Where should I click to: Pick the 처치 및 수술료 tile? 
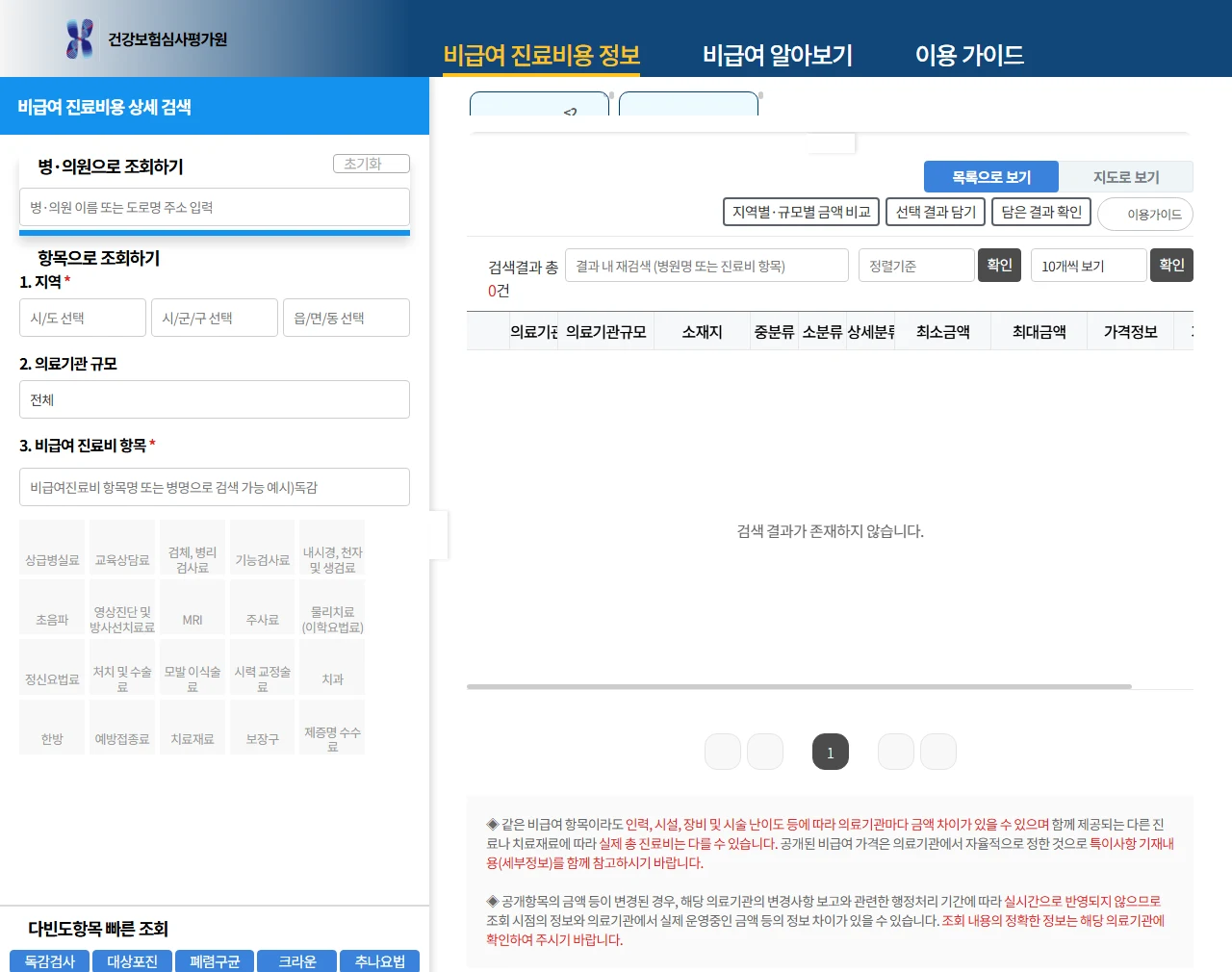pyautogui.click(x=122, y=667)
